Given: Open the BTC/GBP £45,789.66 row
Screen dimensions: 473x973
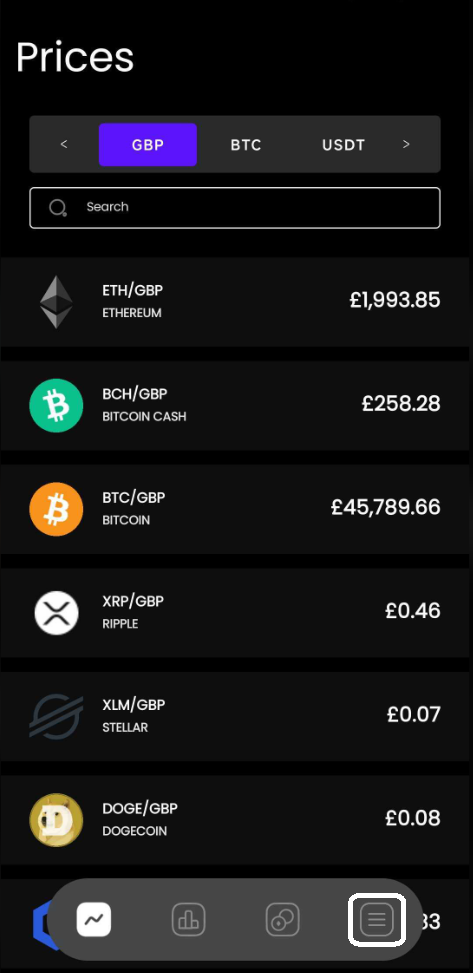Looking at the screenshot, I should pos(235,509).
